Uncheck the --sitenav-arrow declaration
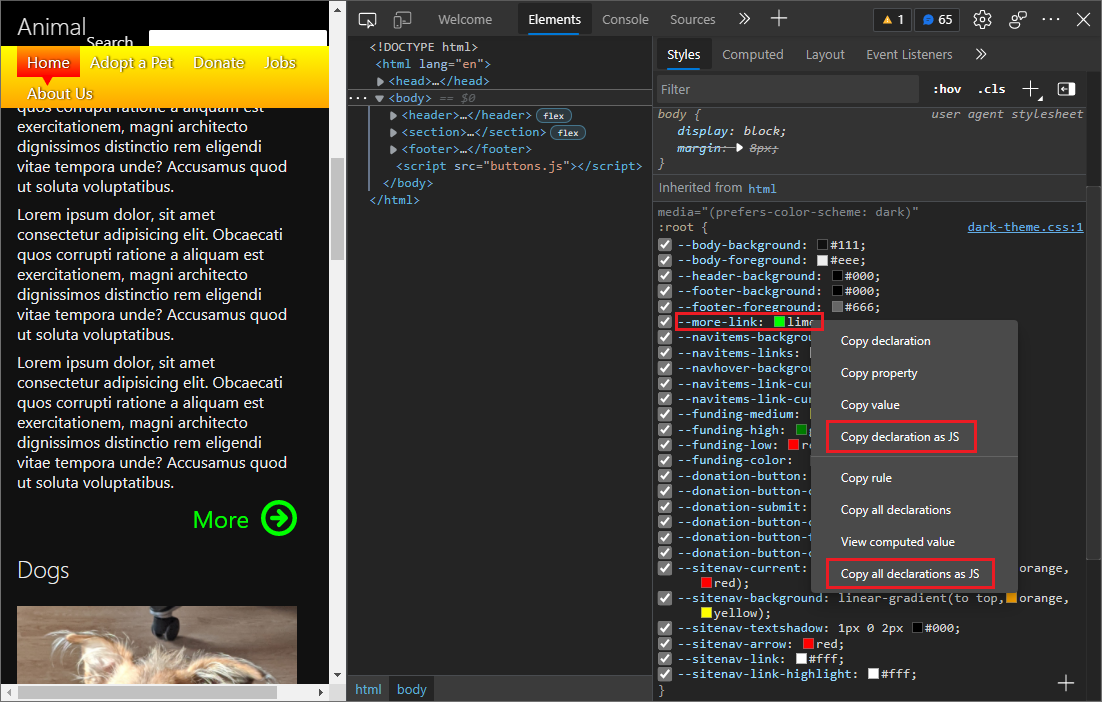The width and height of the screenshot is (1102, 702). tap(665, 643)
